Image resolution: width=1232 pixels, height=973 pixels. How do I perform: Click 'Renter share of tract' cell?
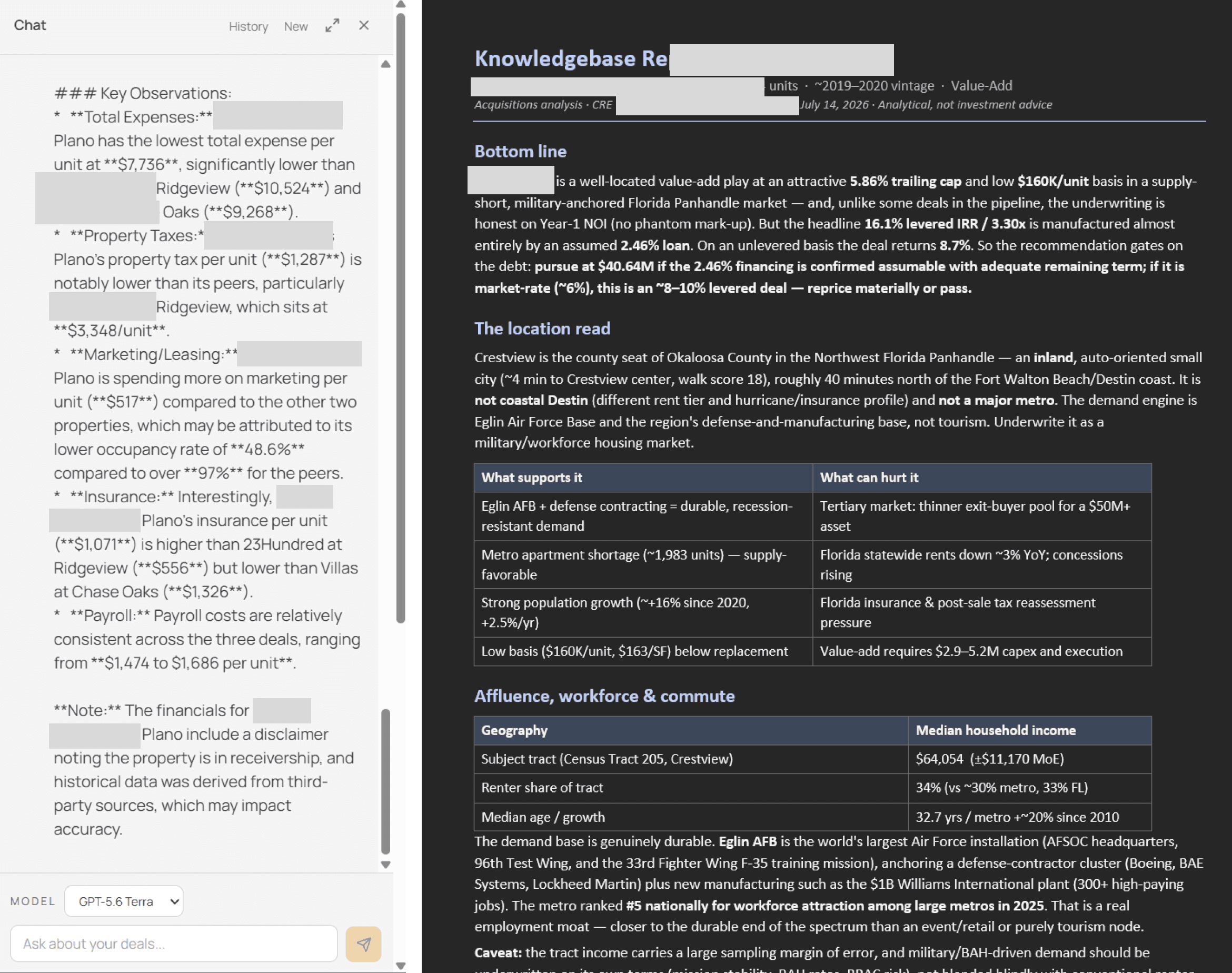691,787
